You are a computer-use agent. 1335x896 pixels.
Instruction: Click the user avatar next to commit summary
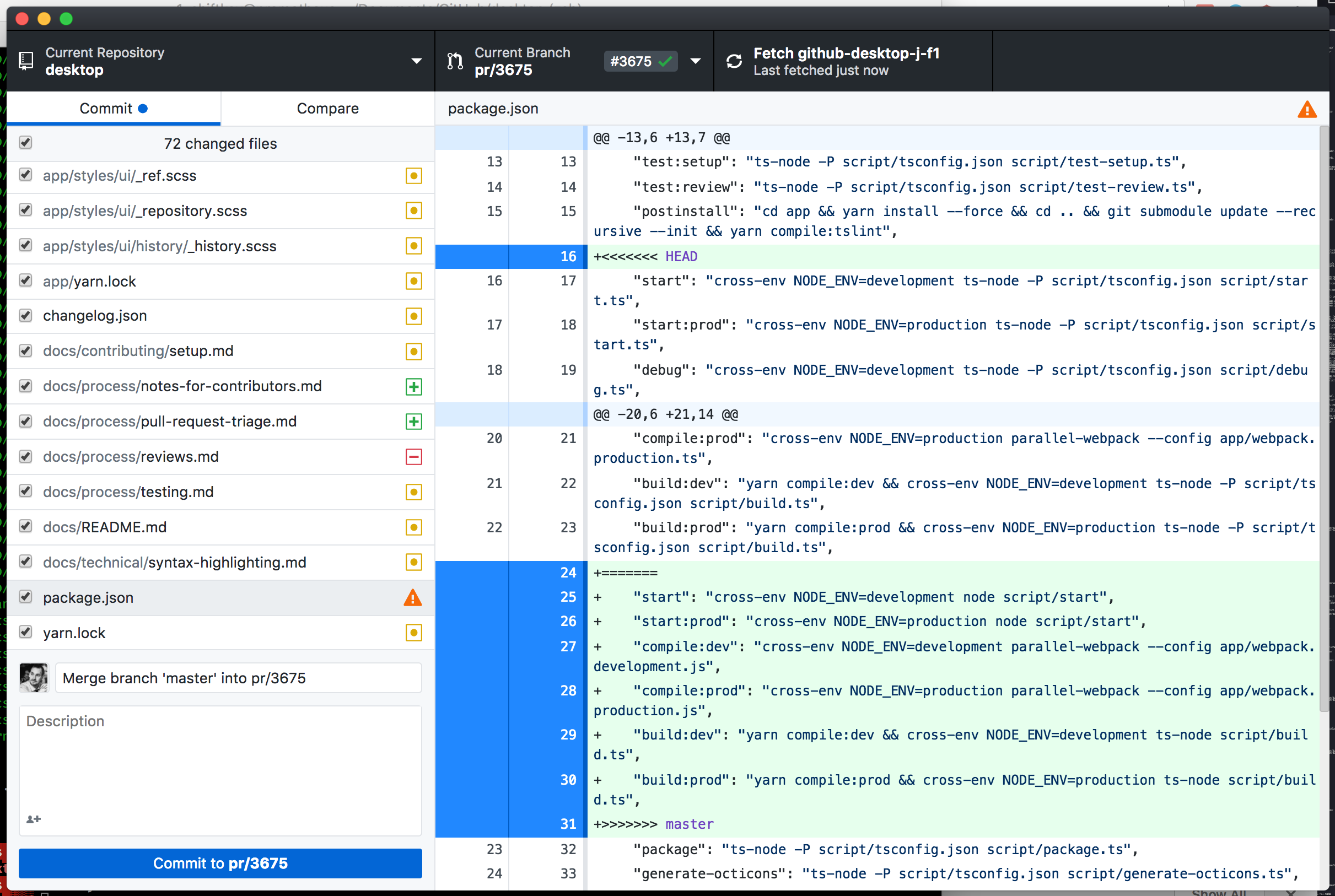click(34, 678)
